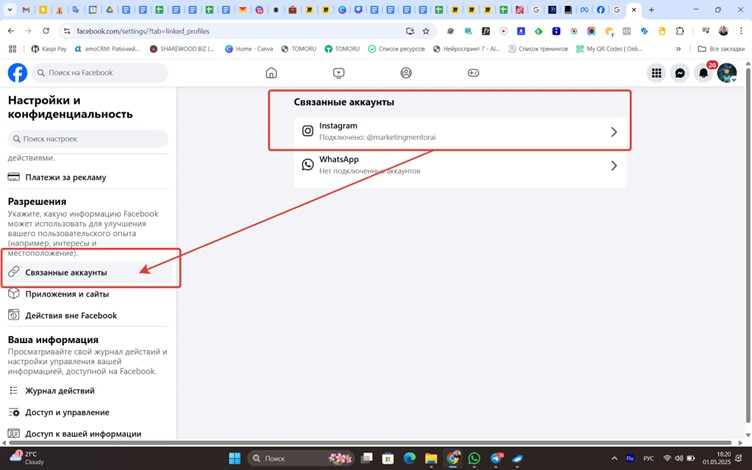Open the Facebook Home feed icon
This screenshot has width=752, height=470.
pos(271,73)
